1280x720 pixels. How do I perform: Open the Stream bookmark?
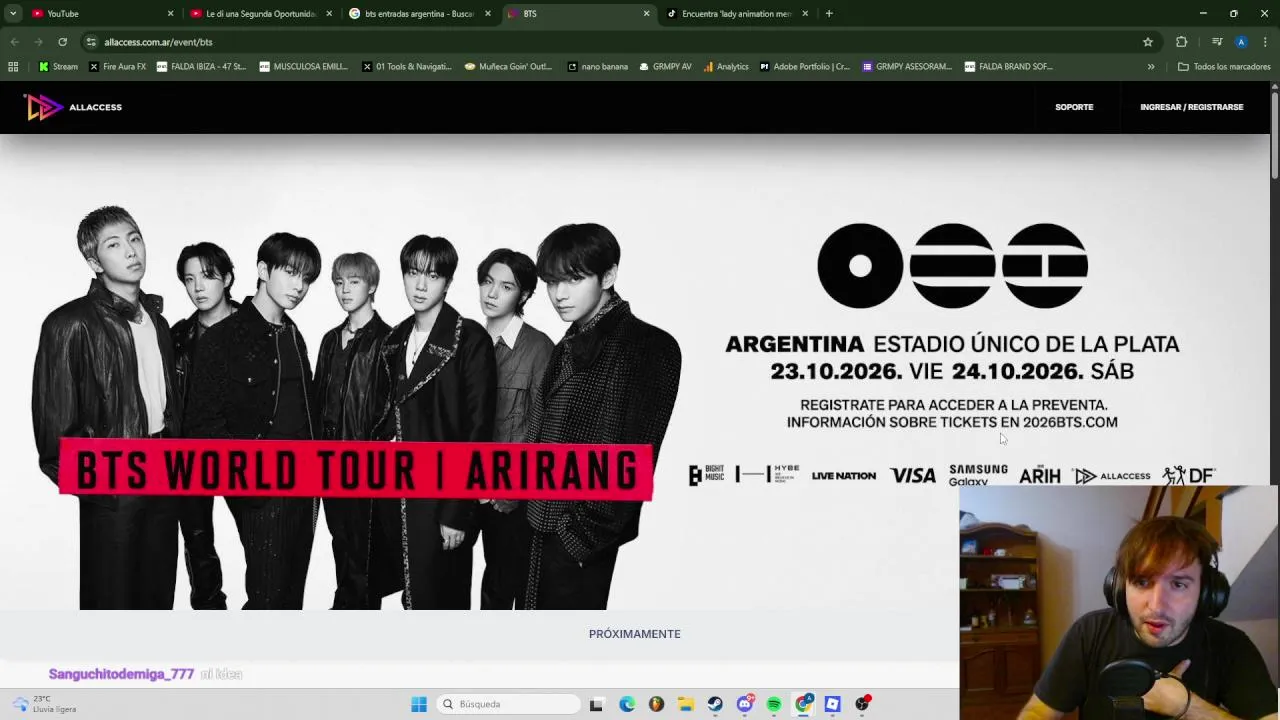coord(58,67)
